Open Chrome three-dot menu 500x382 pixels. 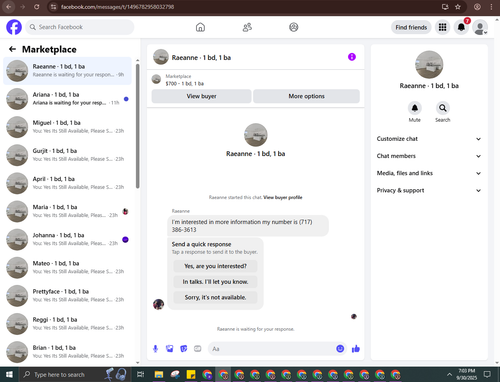[x=491, y=7]
